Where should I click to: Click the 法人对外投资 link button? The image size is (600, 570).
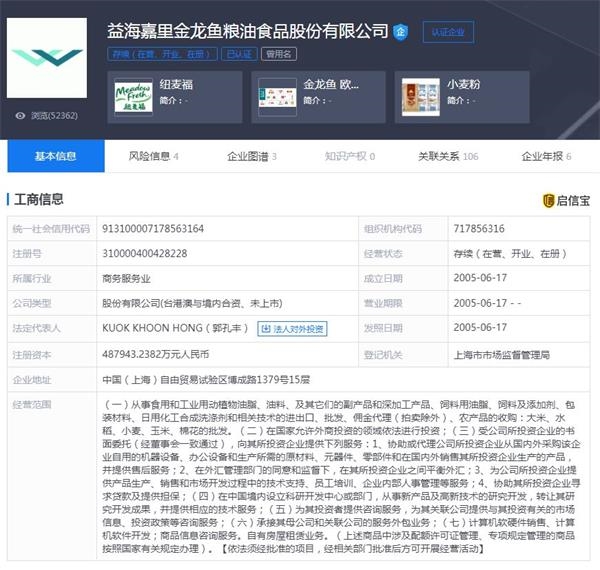(x=293, y=327)
